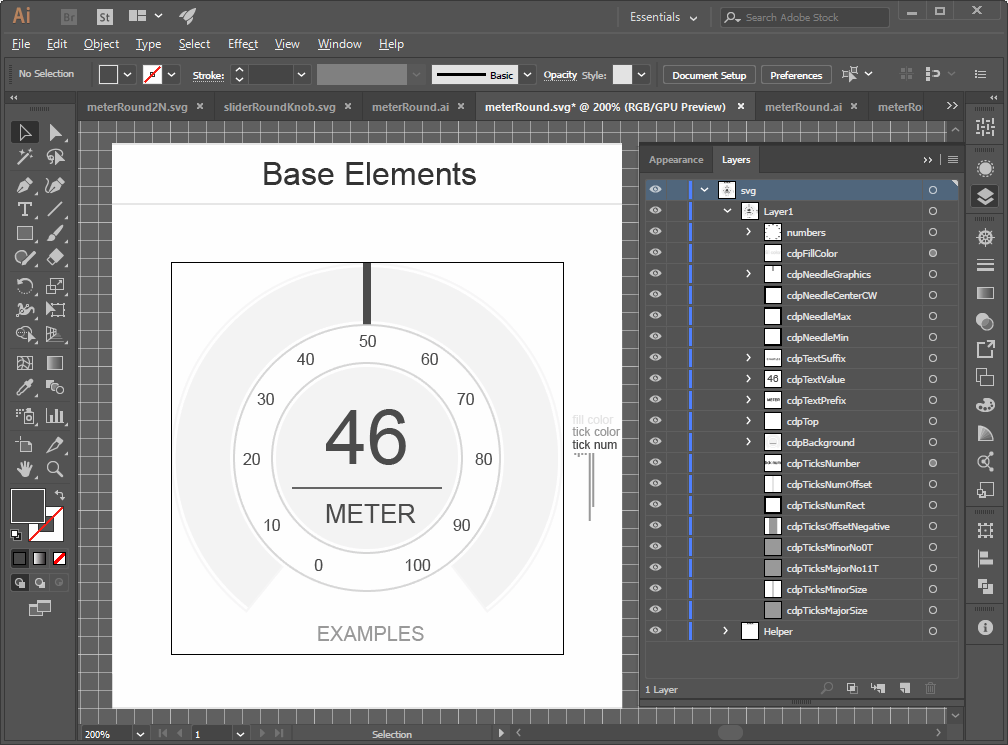Select the Hand tool
Screen dimensions: 1008x745
pos(25,468)
